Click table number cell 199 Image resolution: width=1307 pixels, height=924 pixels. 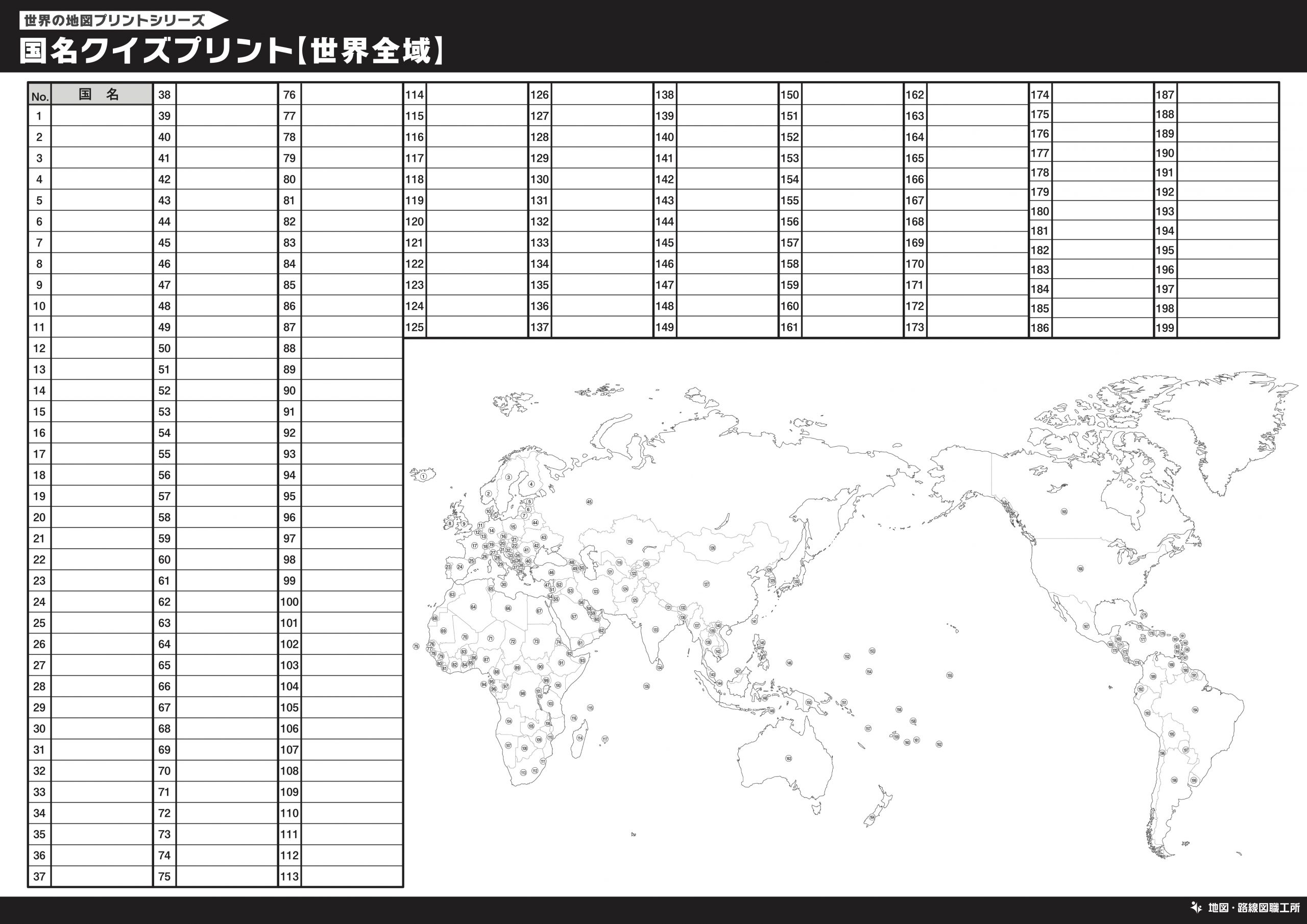pos(1165,328)
